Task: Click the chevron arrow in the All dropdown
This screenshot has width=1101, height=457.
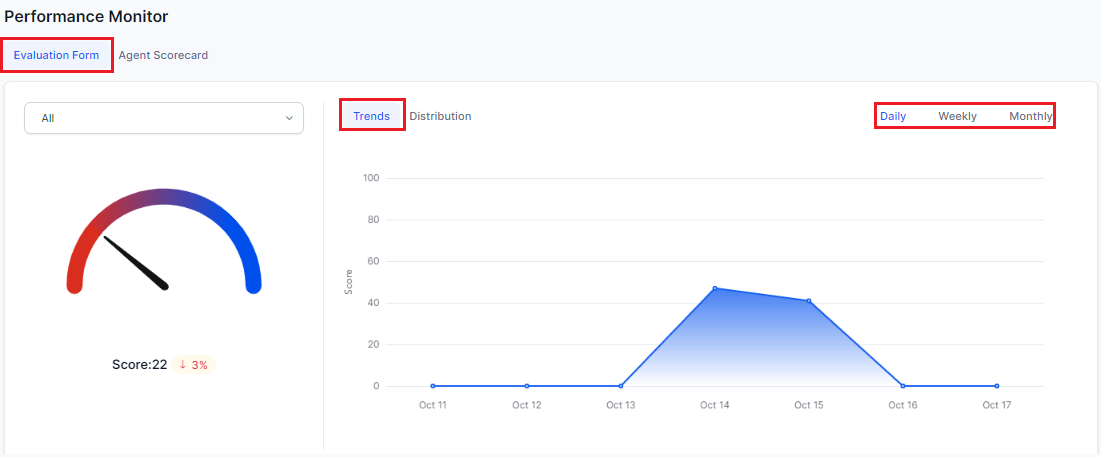Action: pyautogui.click(x=289, y=118)
